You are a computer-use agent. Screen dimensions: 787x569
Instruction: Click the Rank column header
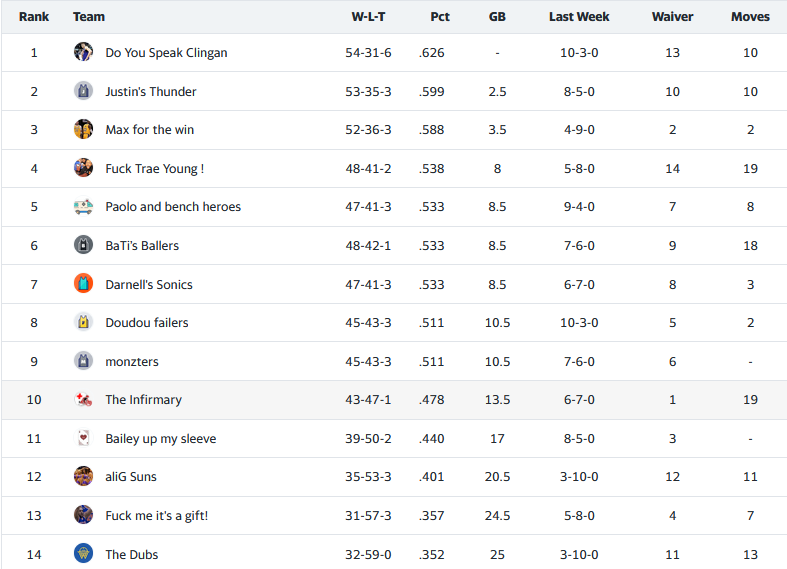point(34,17)
